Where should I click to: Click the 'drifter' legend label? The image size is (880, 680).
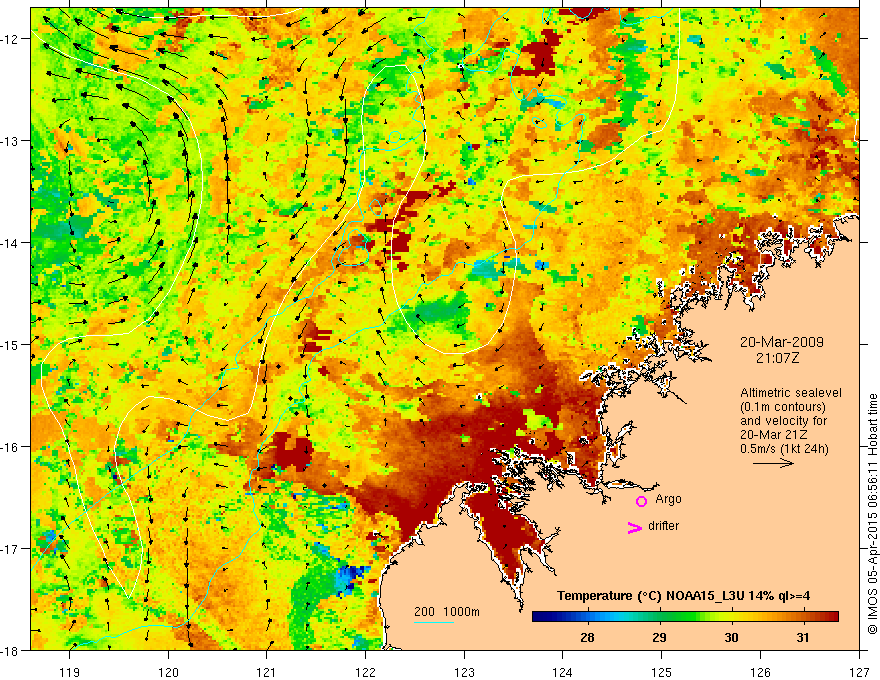point(663,526)
